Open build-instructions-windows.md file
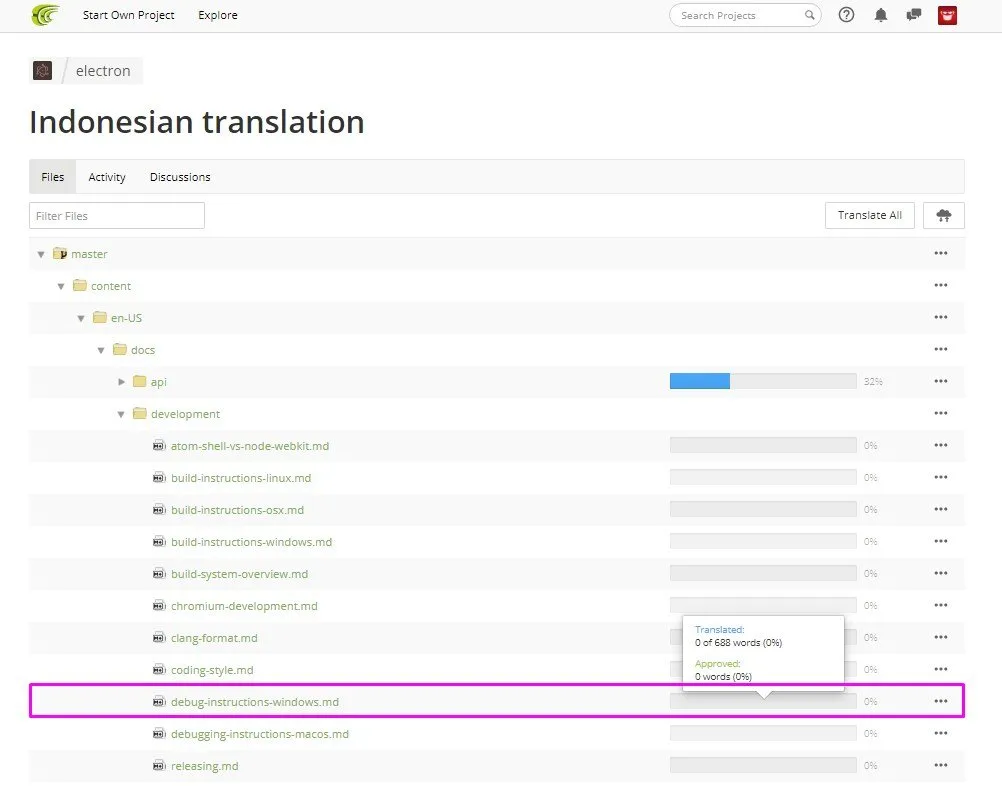 (251, 542)
